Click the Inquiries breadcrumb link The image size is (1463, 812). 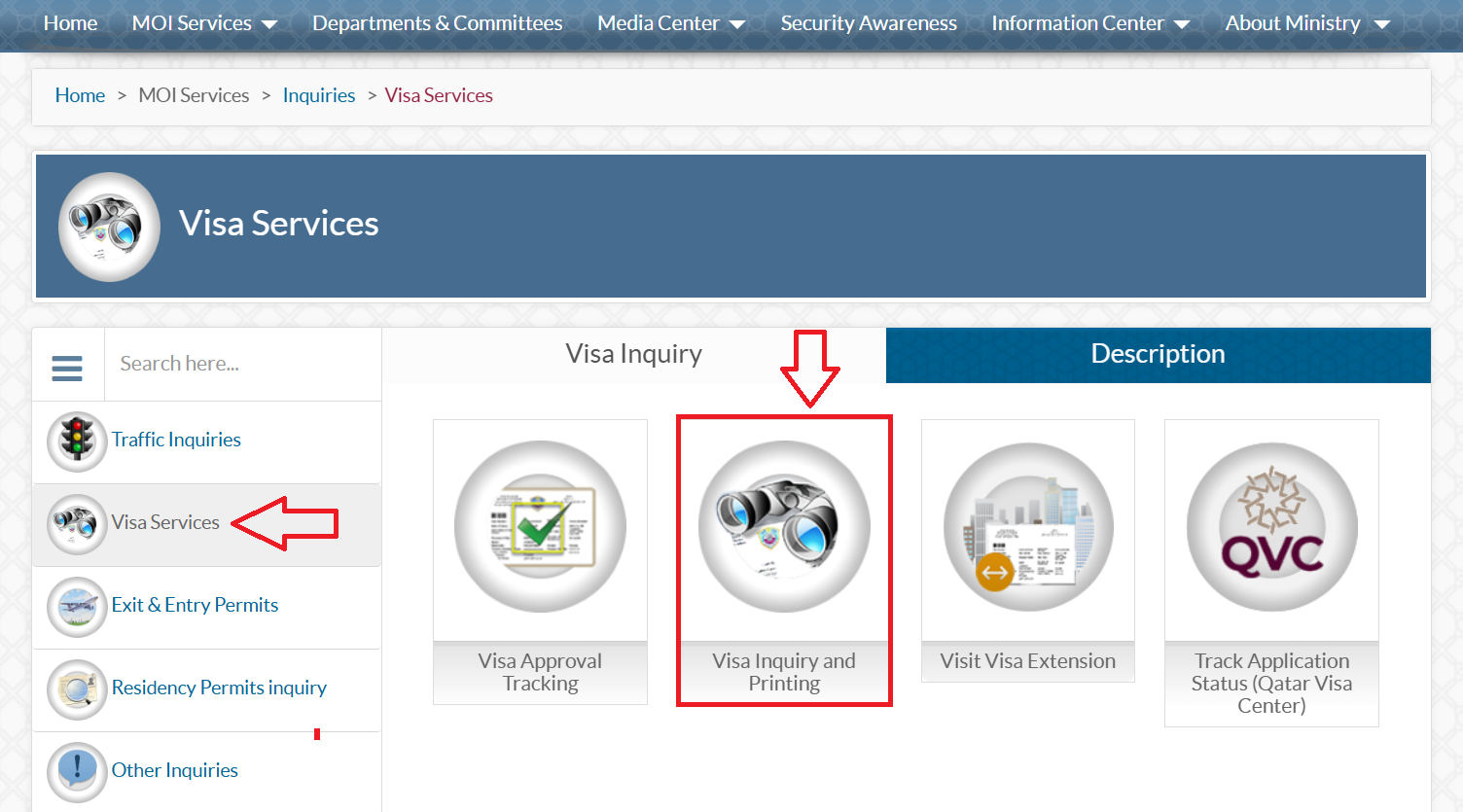(x=318, y=95)
